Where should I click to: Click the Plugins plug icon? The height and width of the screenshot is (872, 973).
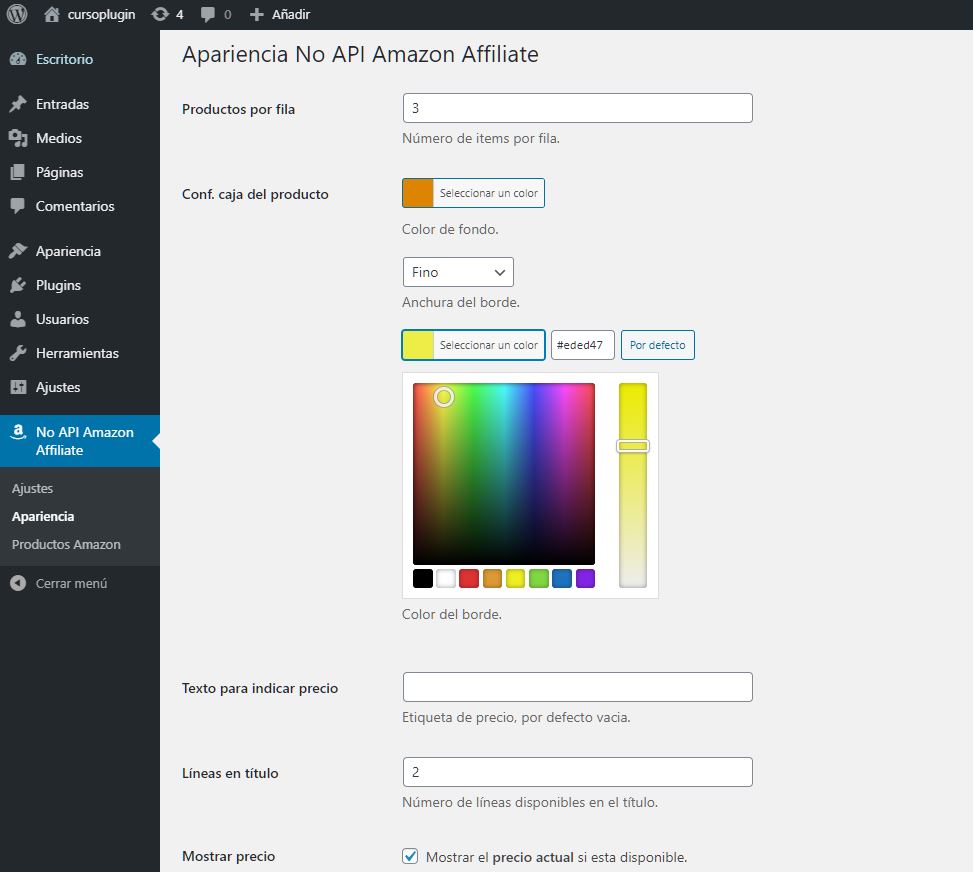coord(18,285)
